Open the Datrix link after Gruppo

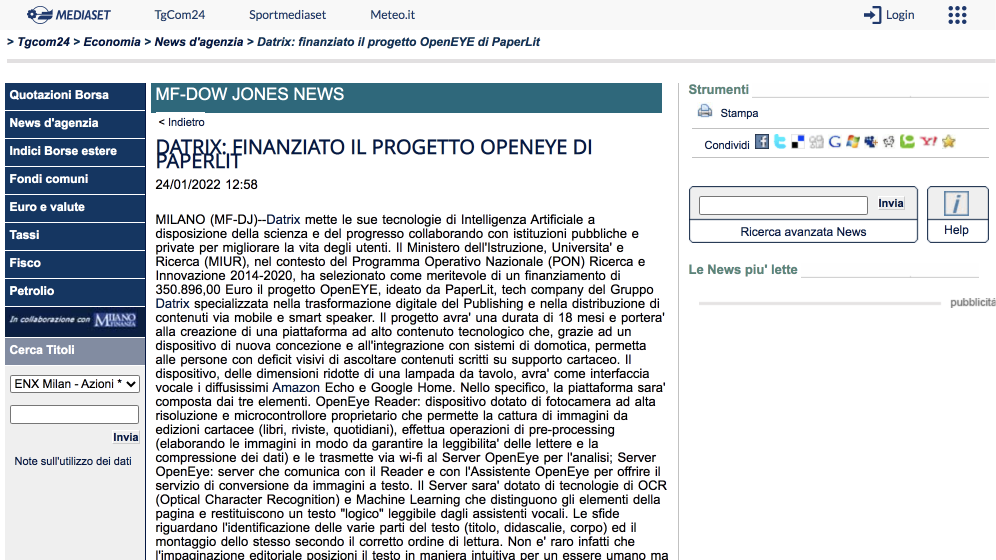[x=173, y=303]
